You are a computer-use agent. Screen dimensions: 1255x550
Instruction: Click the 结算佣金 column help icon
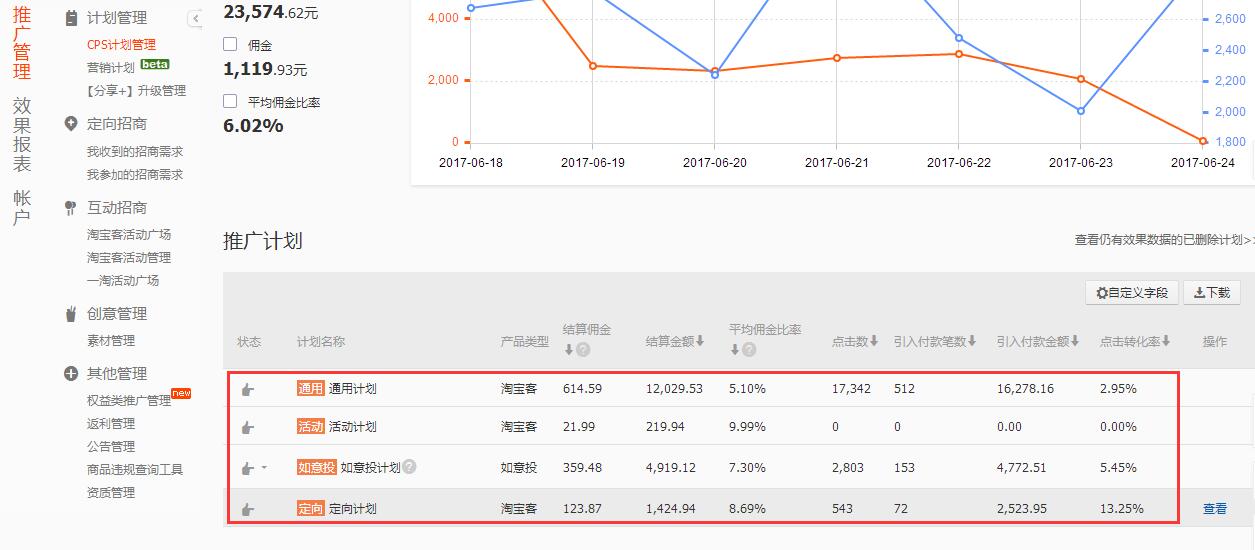583,350
